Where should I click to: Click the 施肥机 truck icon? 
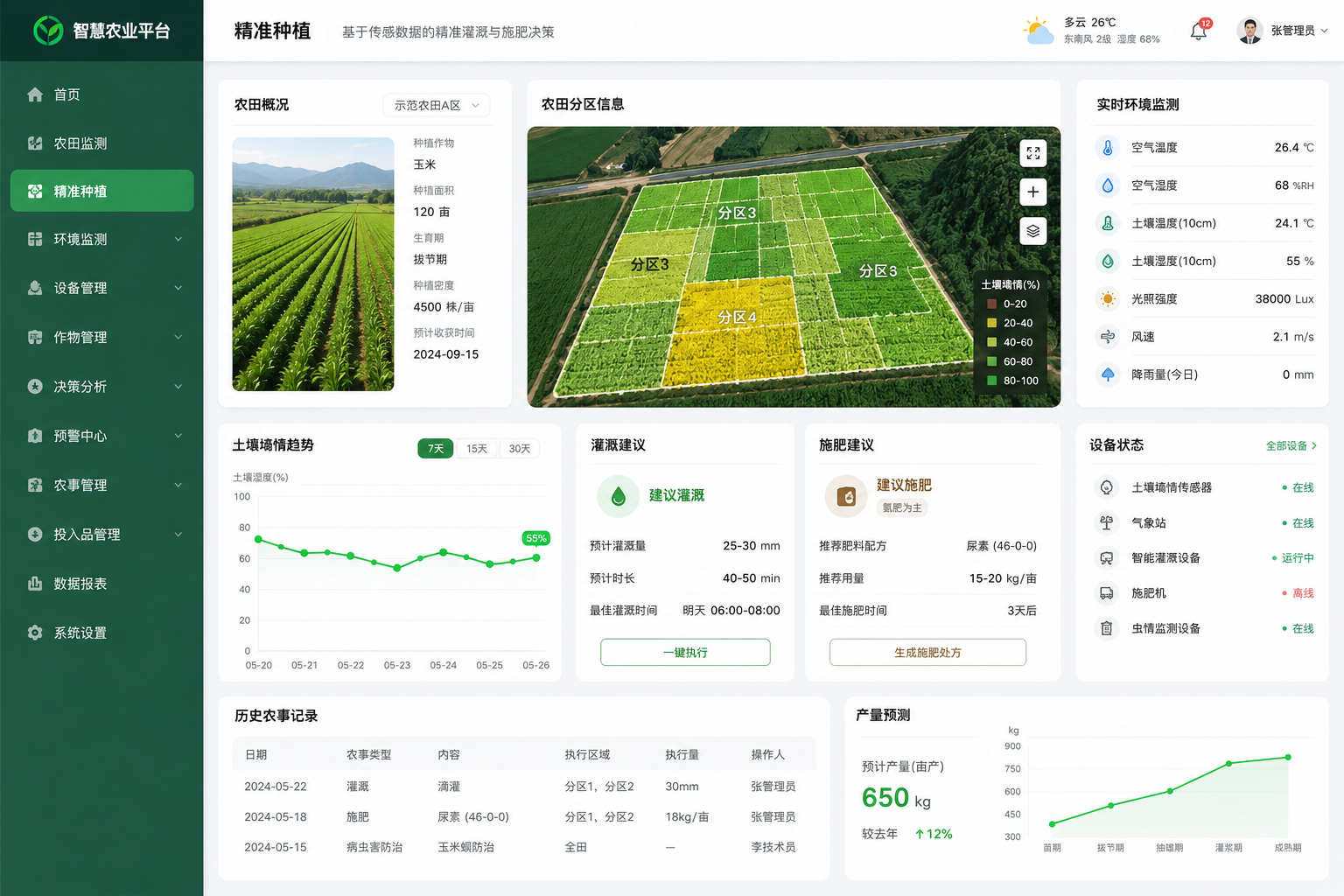[x=1107, y=593]
